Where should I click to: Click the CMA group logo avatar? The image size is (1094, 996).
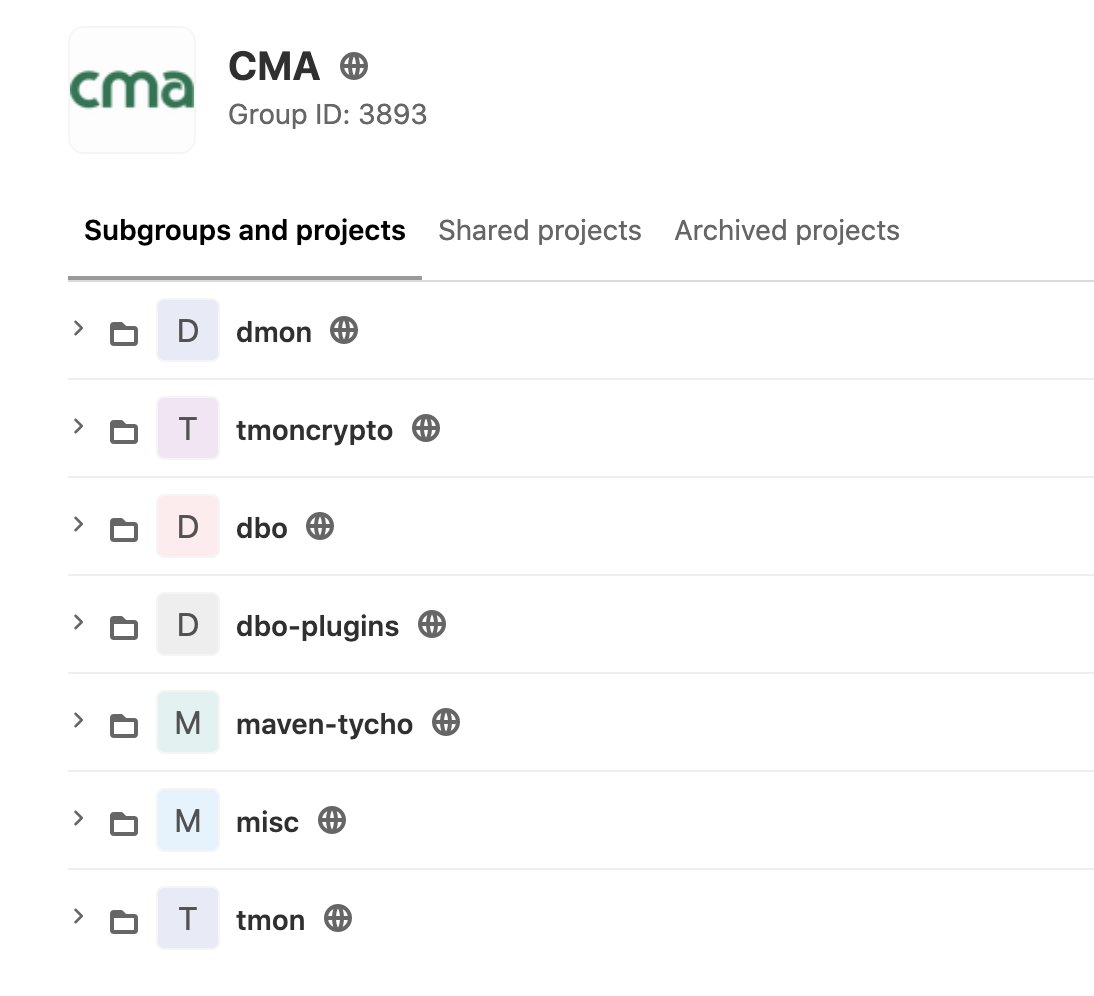(x=132, y=90)
